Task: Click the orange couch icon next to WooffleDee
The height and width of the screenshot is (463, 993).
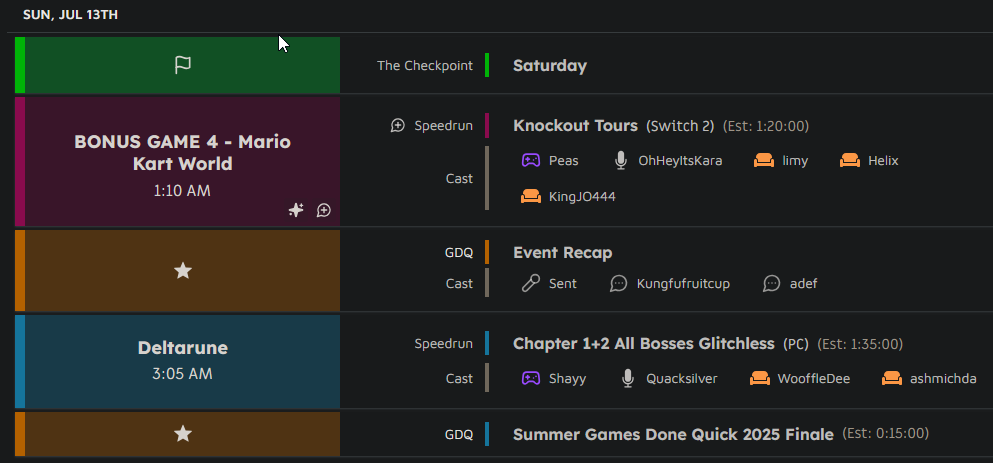Action: (x=760, y=378)
